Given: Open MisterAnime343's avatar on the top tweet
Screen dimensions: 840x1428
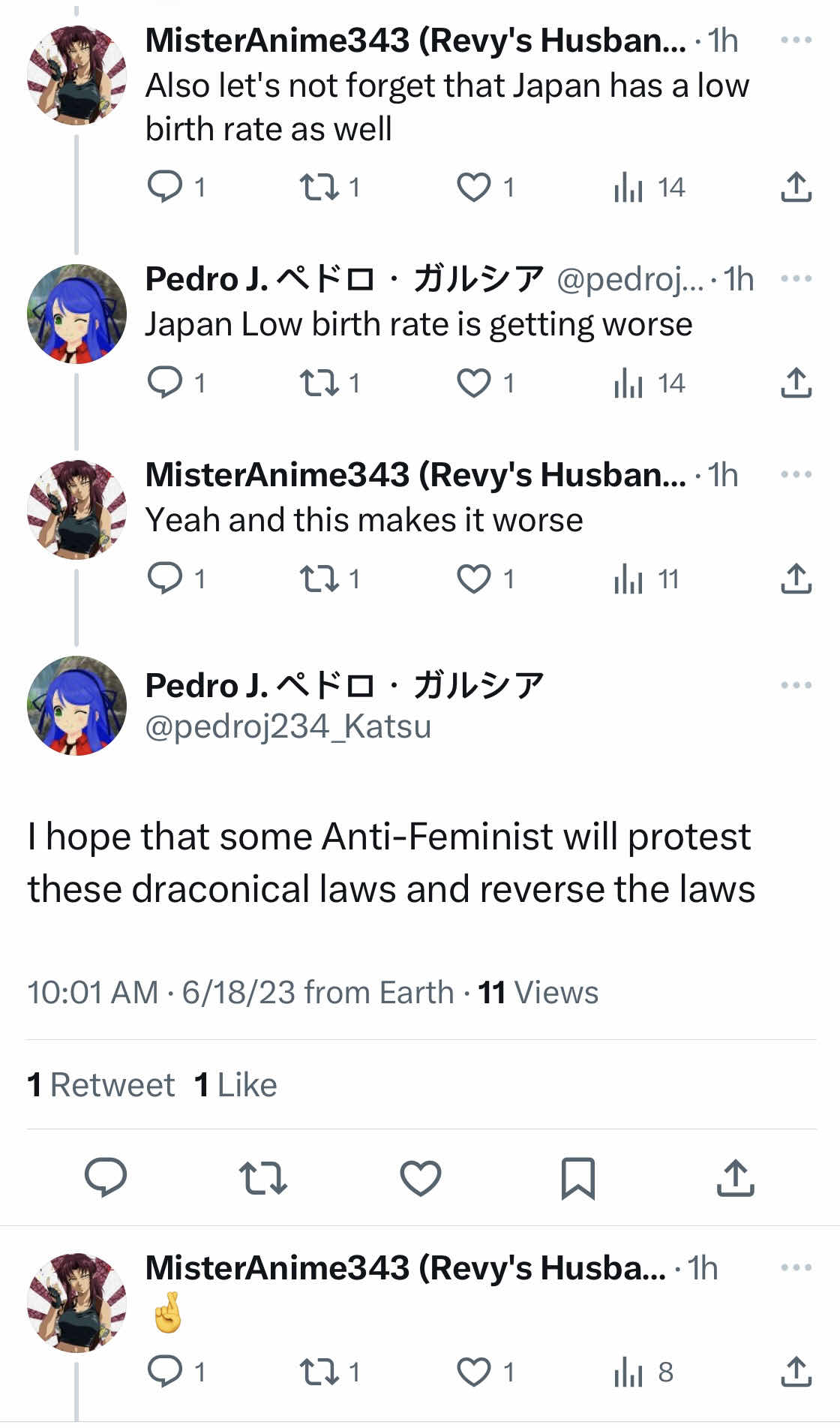Looking at the screenshot, I should pyautogui.click(x=76, y=75).
